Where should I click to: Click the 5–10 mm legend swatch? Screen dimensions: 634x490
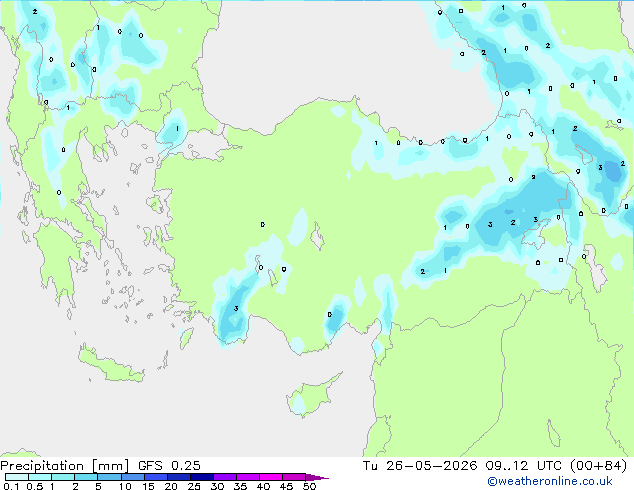click(109, 477)
